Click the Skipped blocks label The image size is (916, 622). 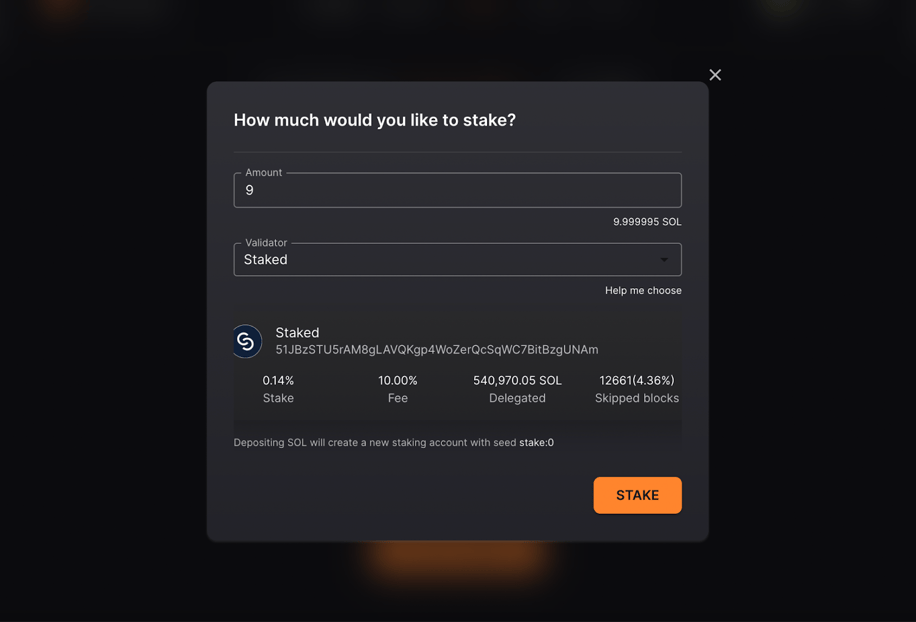637,398
